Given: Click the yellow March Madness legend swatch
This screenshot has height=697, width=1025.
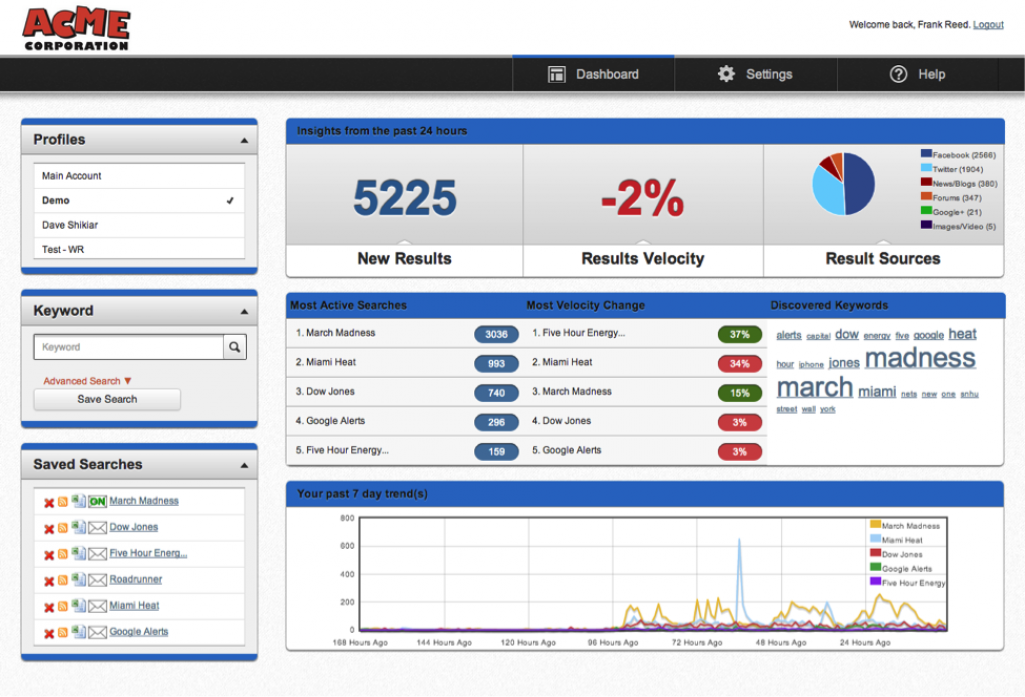Looking at the screenshot, I should tap(878, 524).
